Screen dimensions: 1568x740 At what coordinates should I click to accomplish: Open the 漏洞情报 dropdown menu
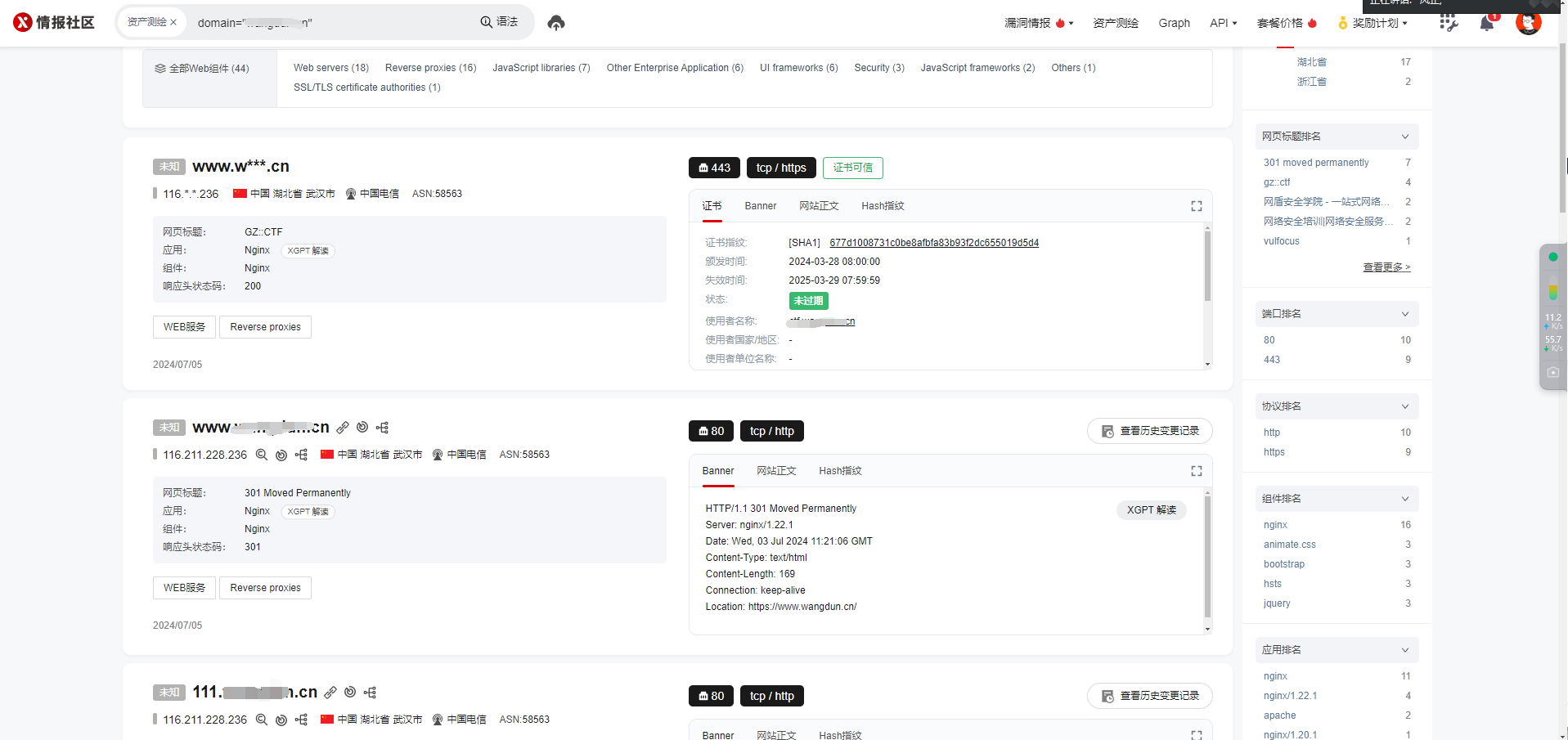1038,23
